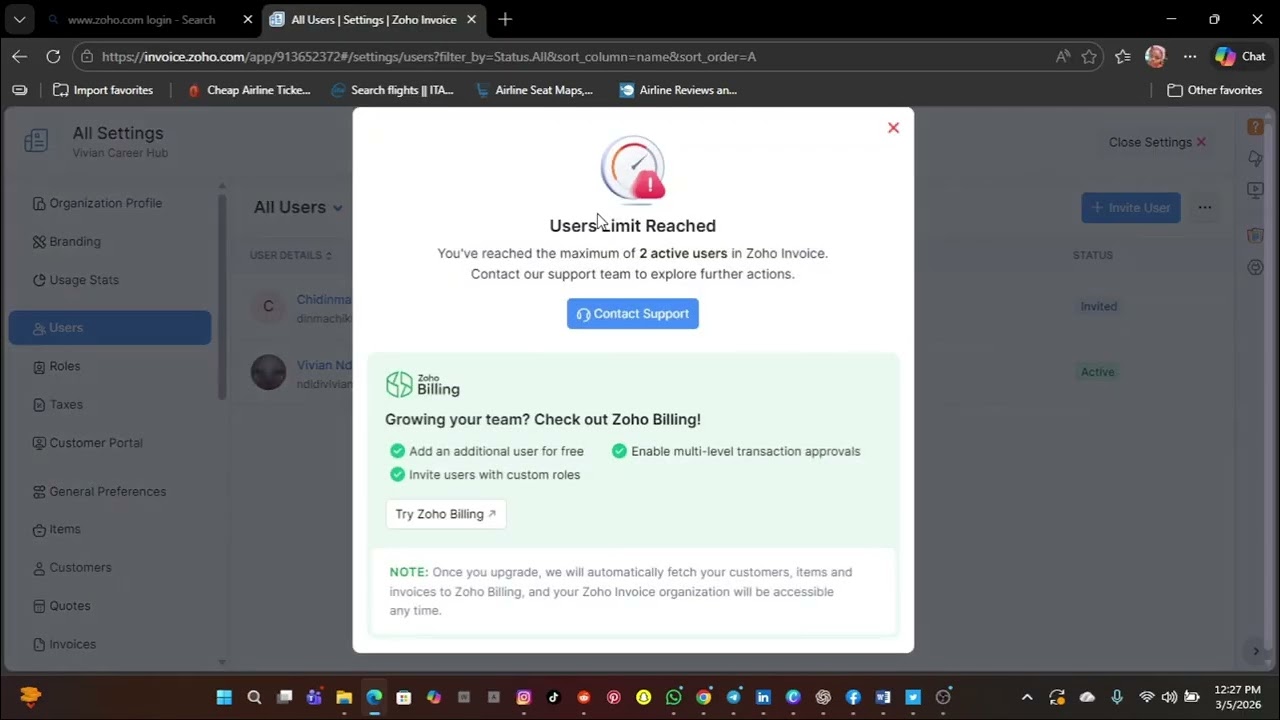
Task: Open the tab actions dropdown menu
Action: click(19, 19)
